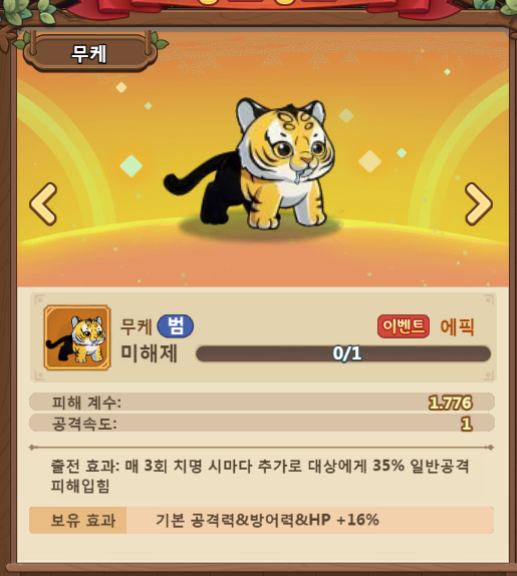Tap the 무케 name beside thumbnail
The height and width of the screenshot is (576, 517).
tap(136, 326)
